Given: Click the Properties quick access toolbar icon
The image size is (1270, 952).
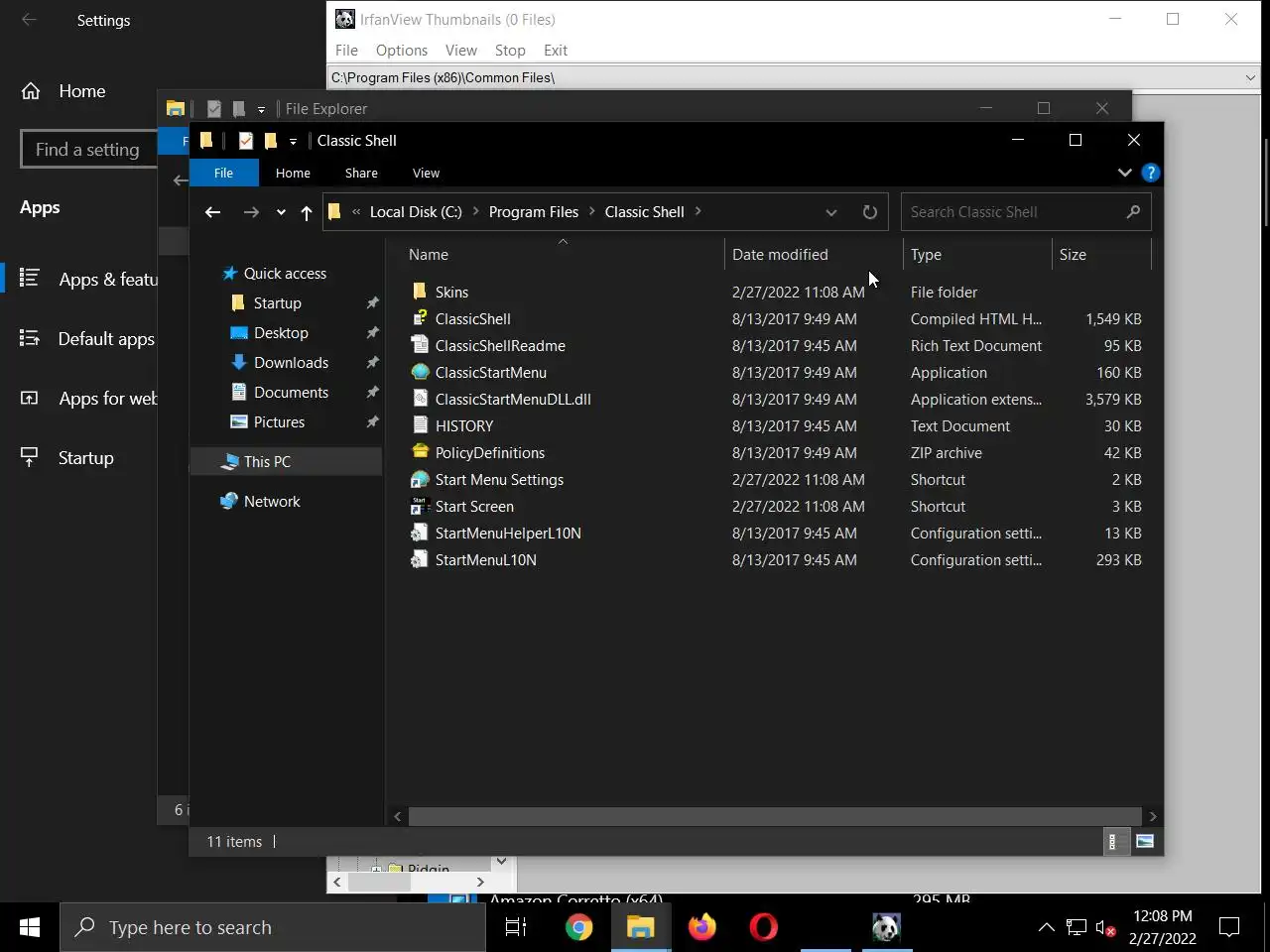Looking at the screenshot, I should coord(246,141).
